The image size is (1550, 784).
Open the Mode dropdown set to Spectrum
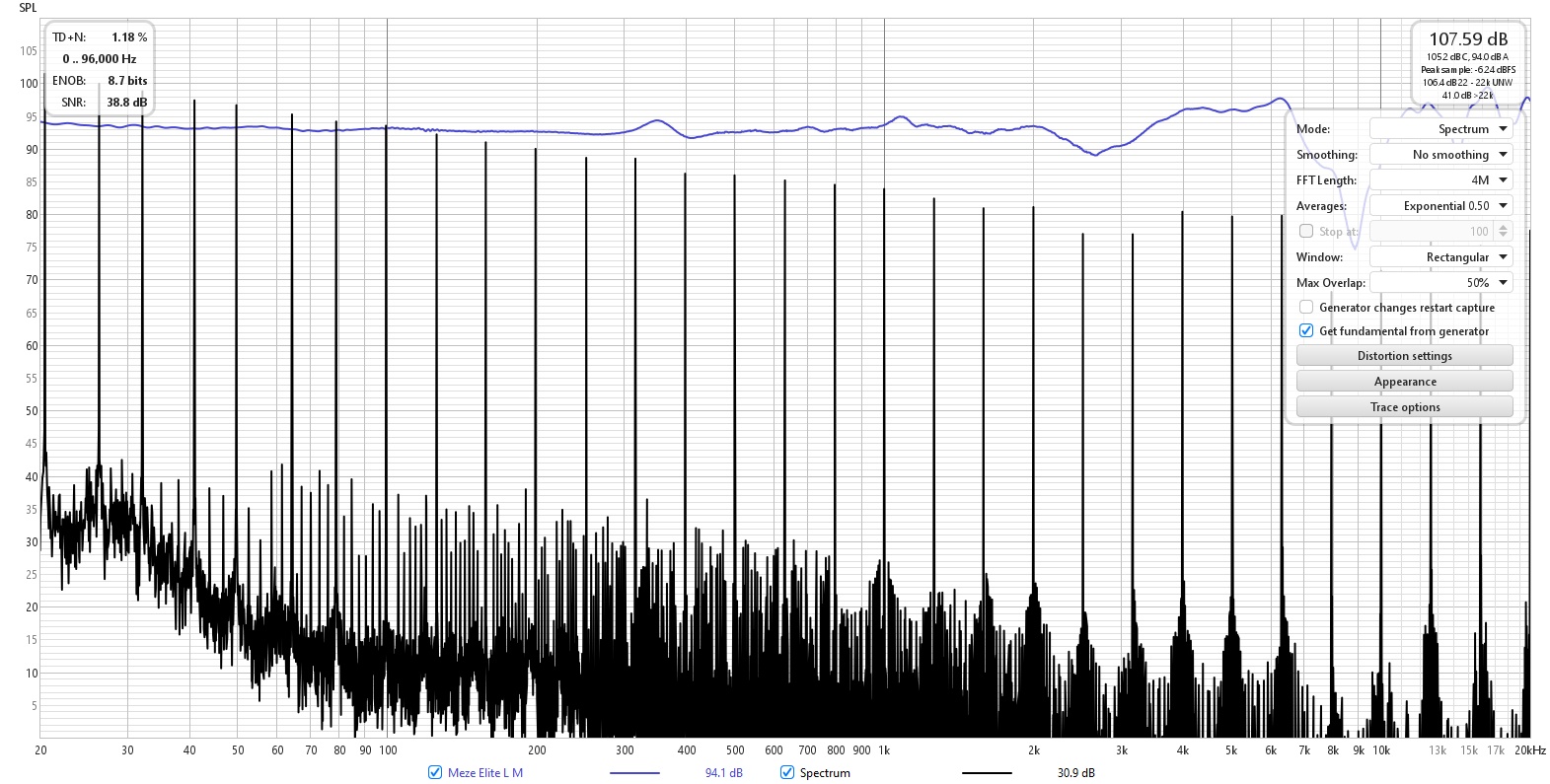tap(1440, 129)
